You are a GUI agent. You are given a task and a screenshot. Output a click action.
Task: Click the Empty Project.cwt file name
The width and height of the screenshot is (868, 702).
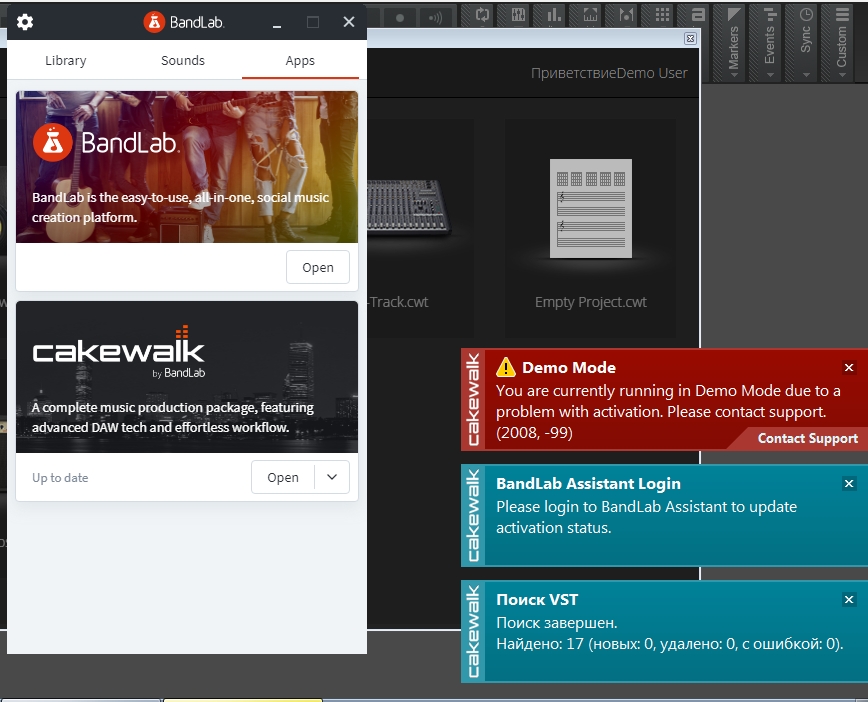(x=591, y=302)
